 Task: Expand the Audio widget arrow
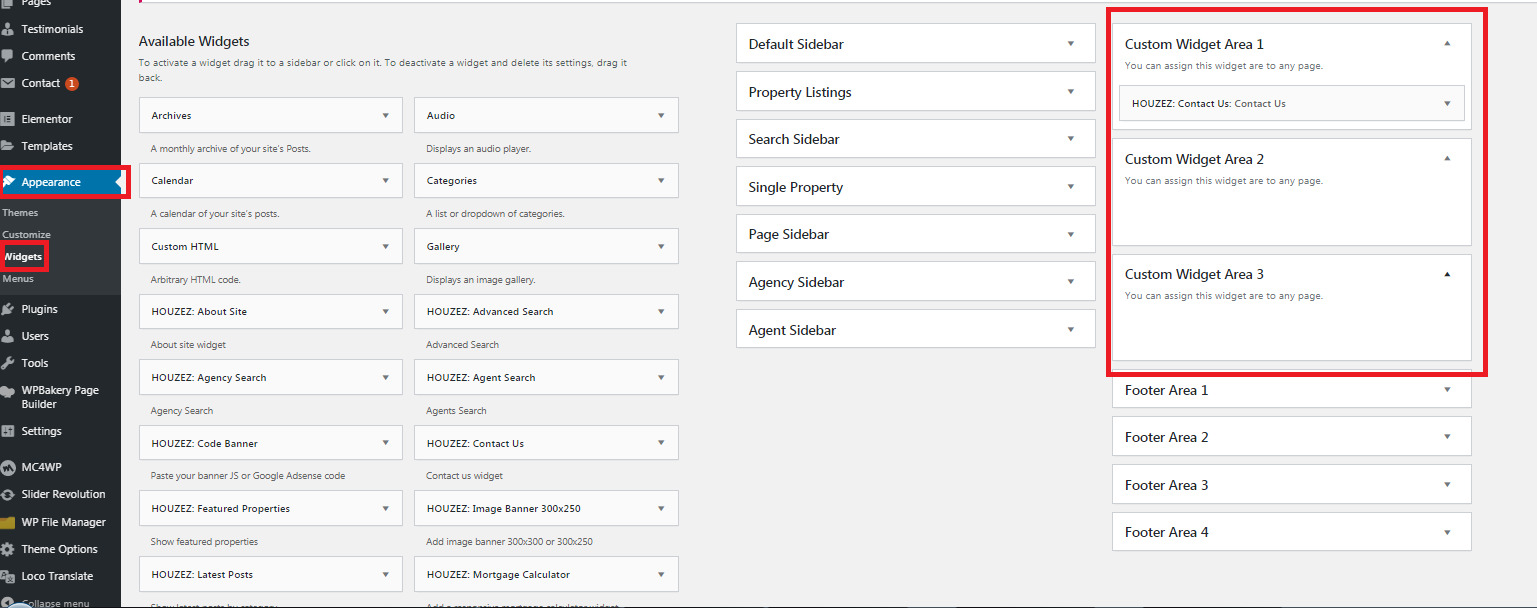tap(661, 116)
